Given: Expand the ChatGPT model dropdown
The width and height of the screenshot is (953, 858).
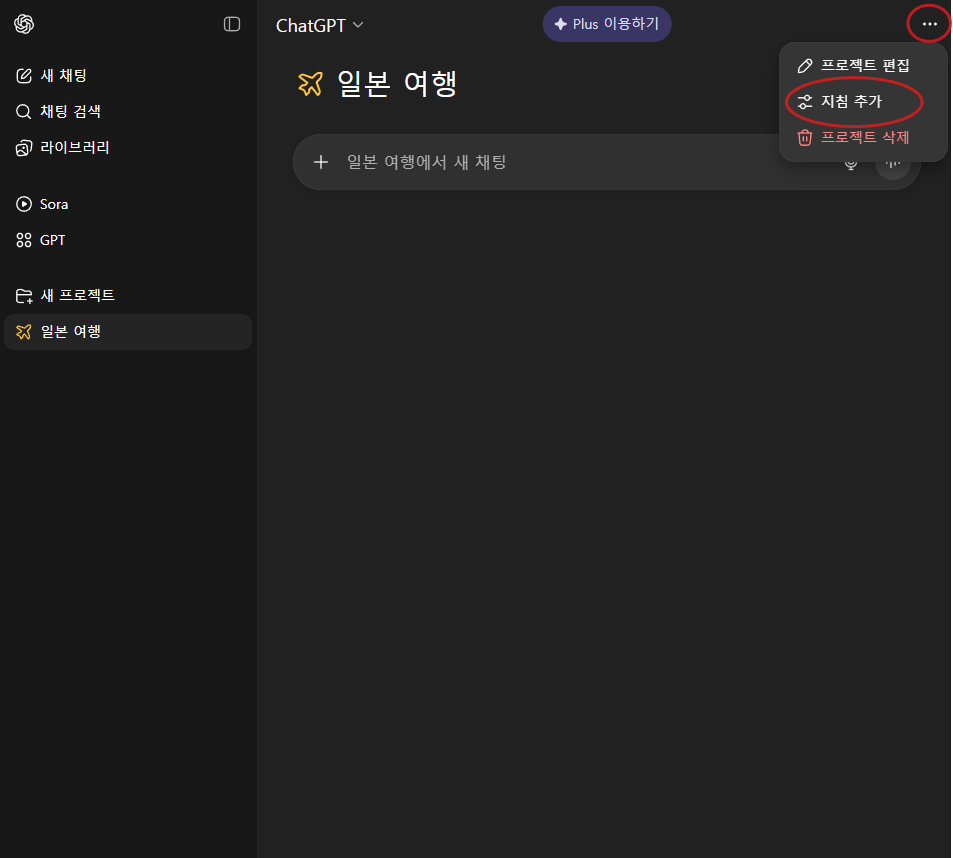Looking at the screenshot, I should coord(320,25).
